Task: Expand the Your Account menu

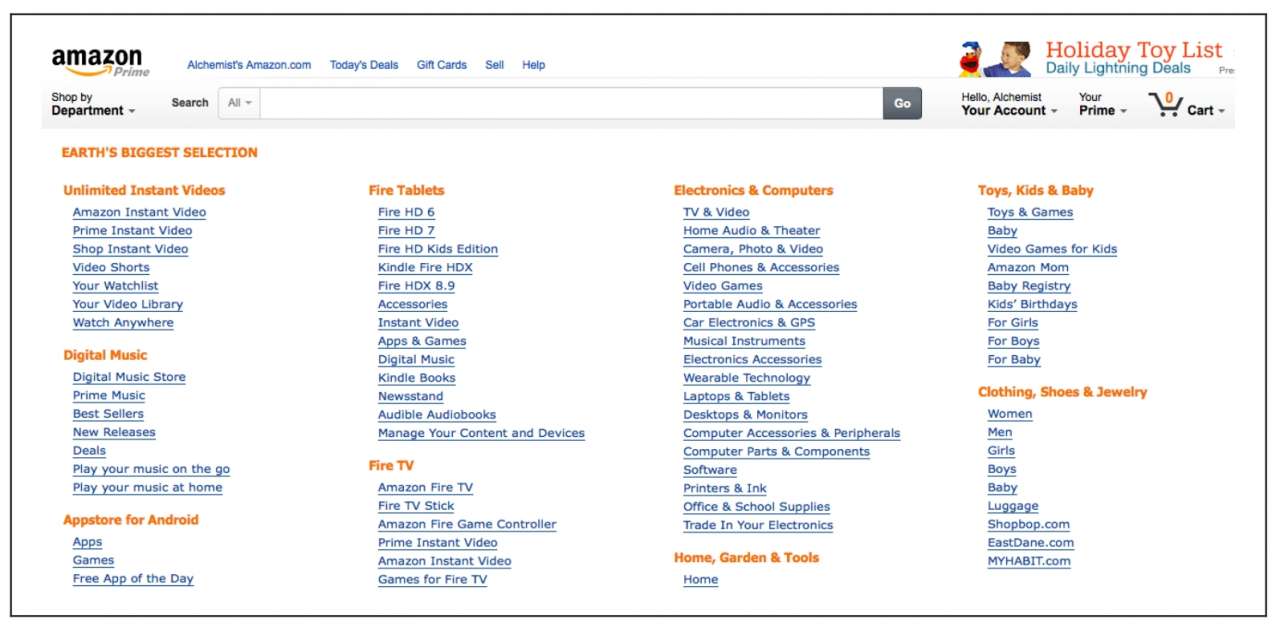Action: coord(1009,104)
